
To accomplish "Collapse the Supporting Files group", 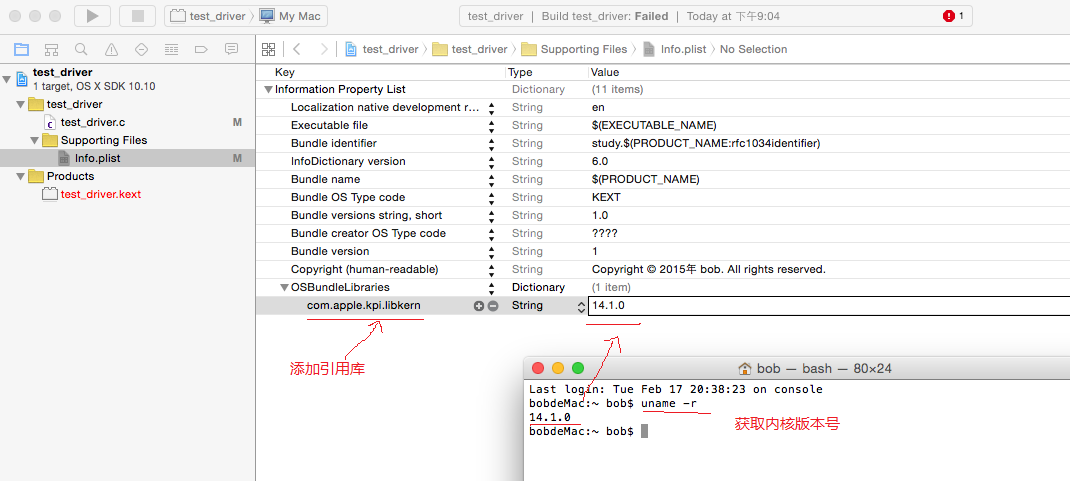I will [35, 141].
